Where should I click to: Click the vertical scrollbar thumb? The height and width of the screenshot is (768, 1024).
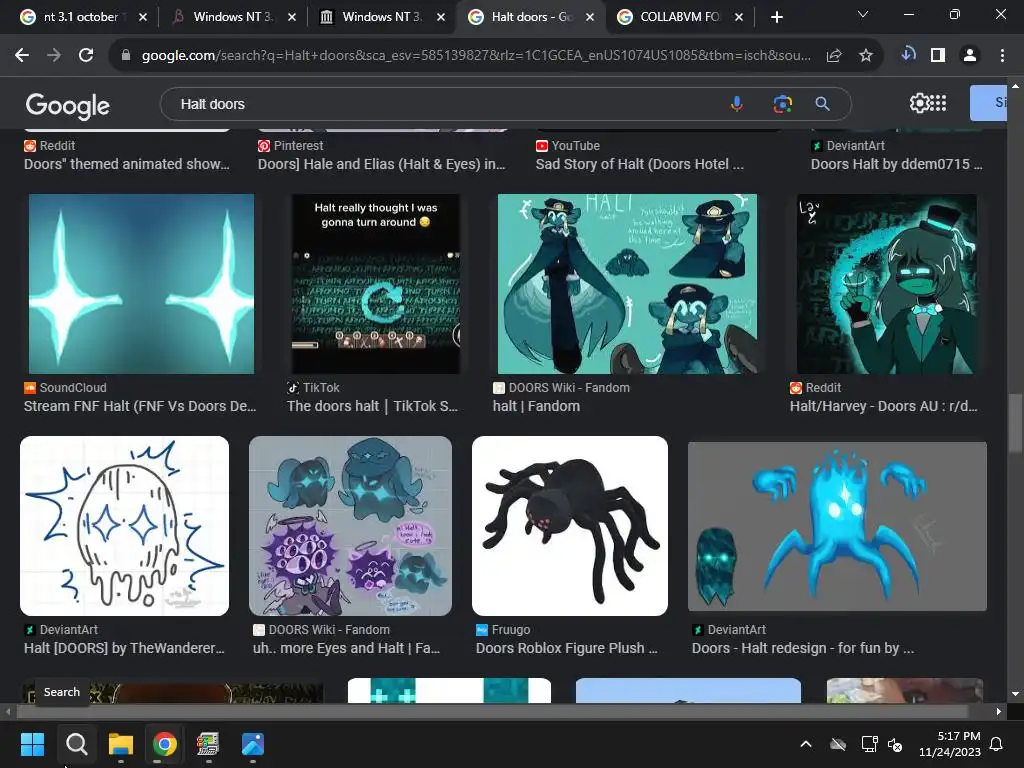point(1016,423)
